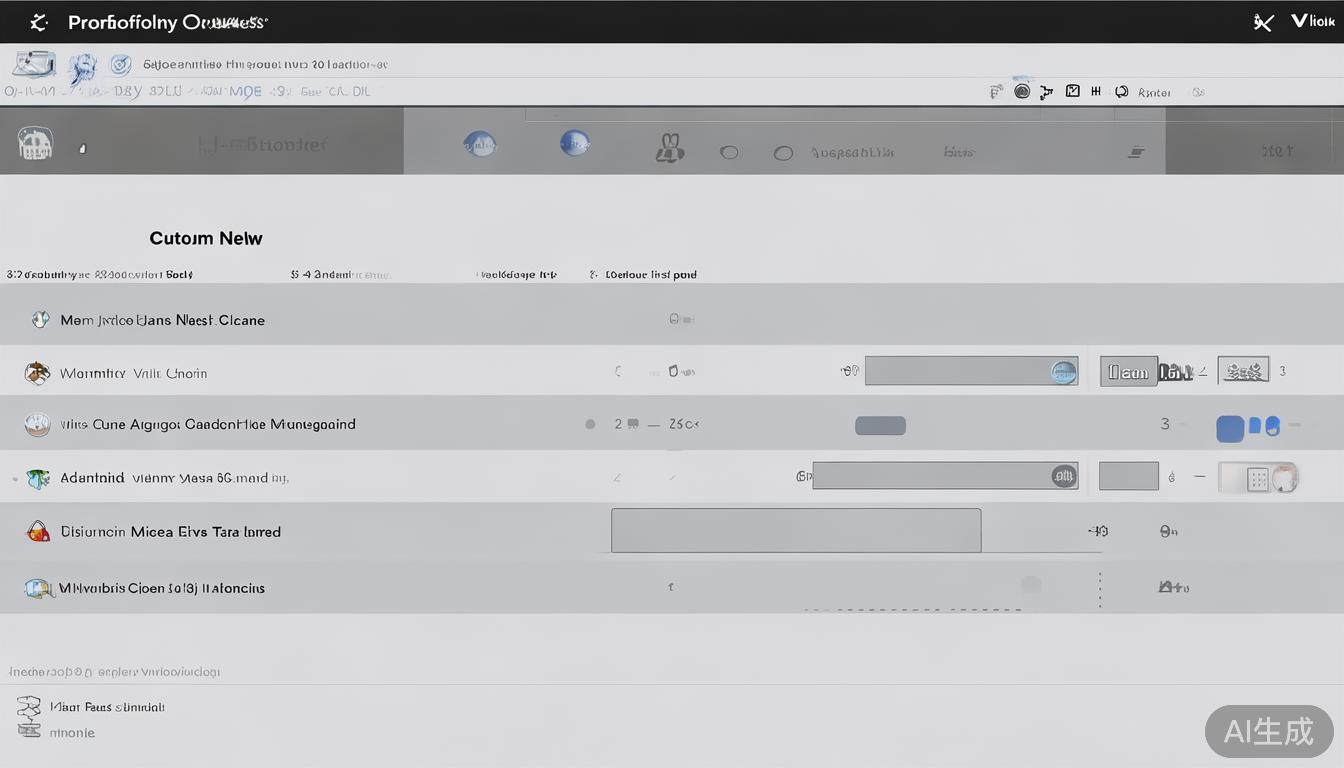Click the rabbit-shaped icon in the header bar
This screenshot has width=1344, height=768.
tap(669, 149)
